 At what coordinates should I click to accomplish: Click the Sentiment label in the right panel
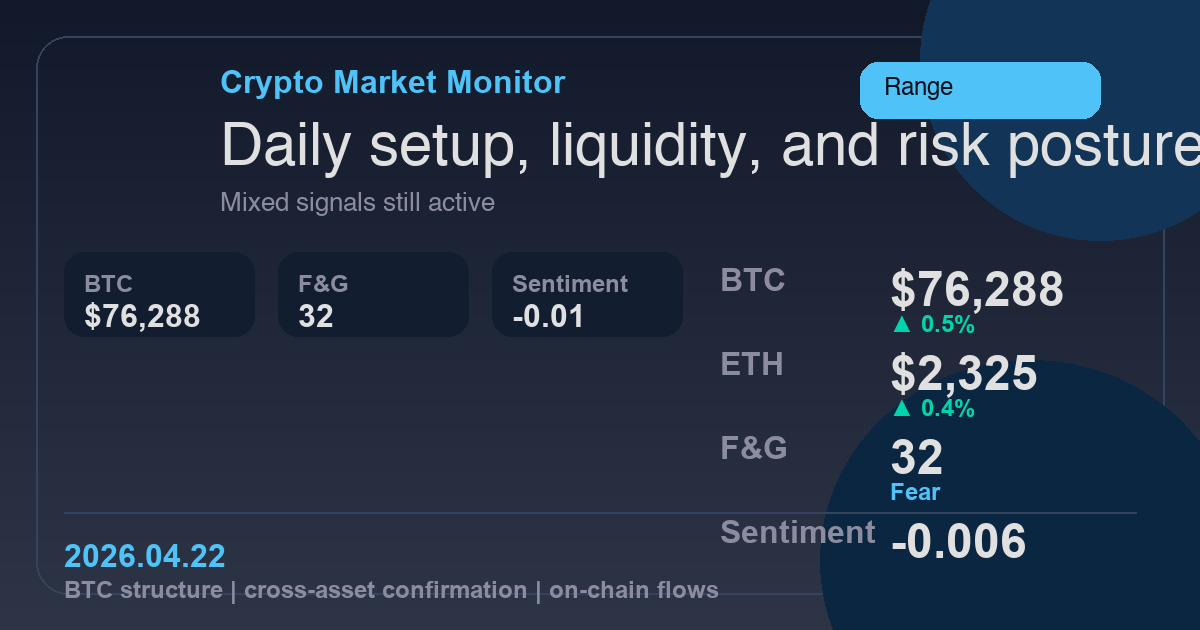click(x=798, y=533)
